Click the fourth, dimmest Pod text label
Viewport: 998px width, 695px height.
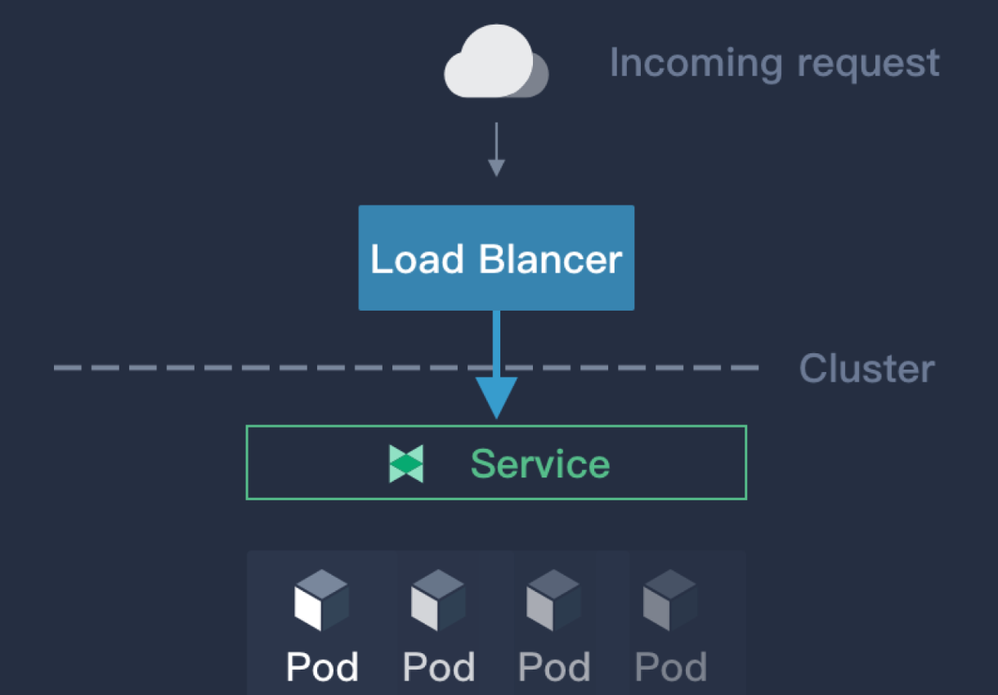[671, 667]
